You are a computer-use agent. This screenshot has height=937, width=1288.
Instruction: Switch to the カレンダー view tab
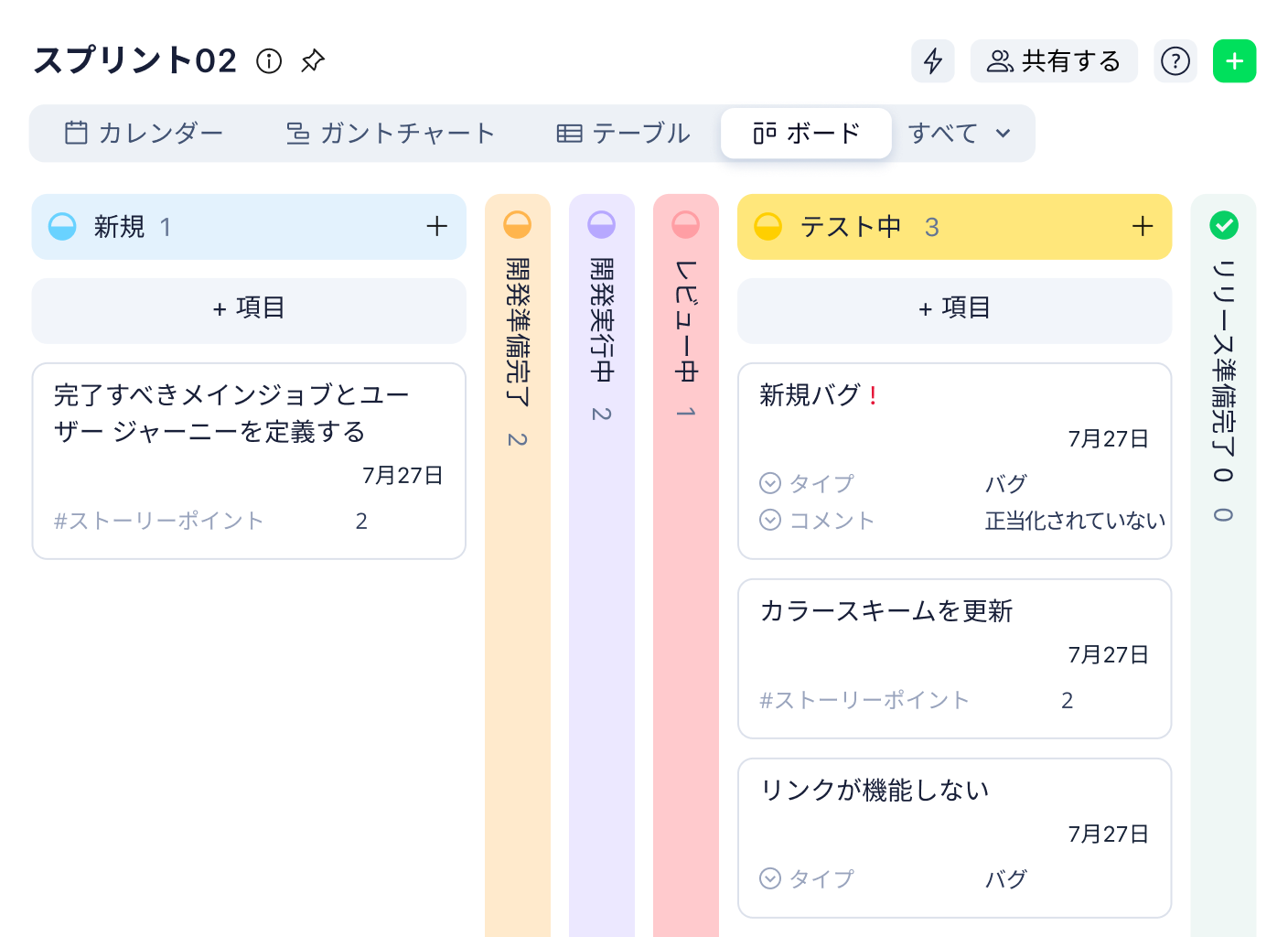(x=144, y=134)
